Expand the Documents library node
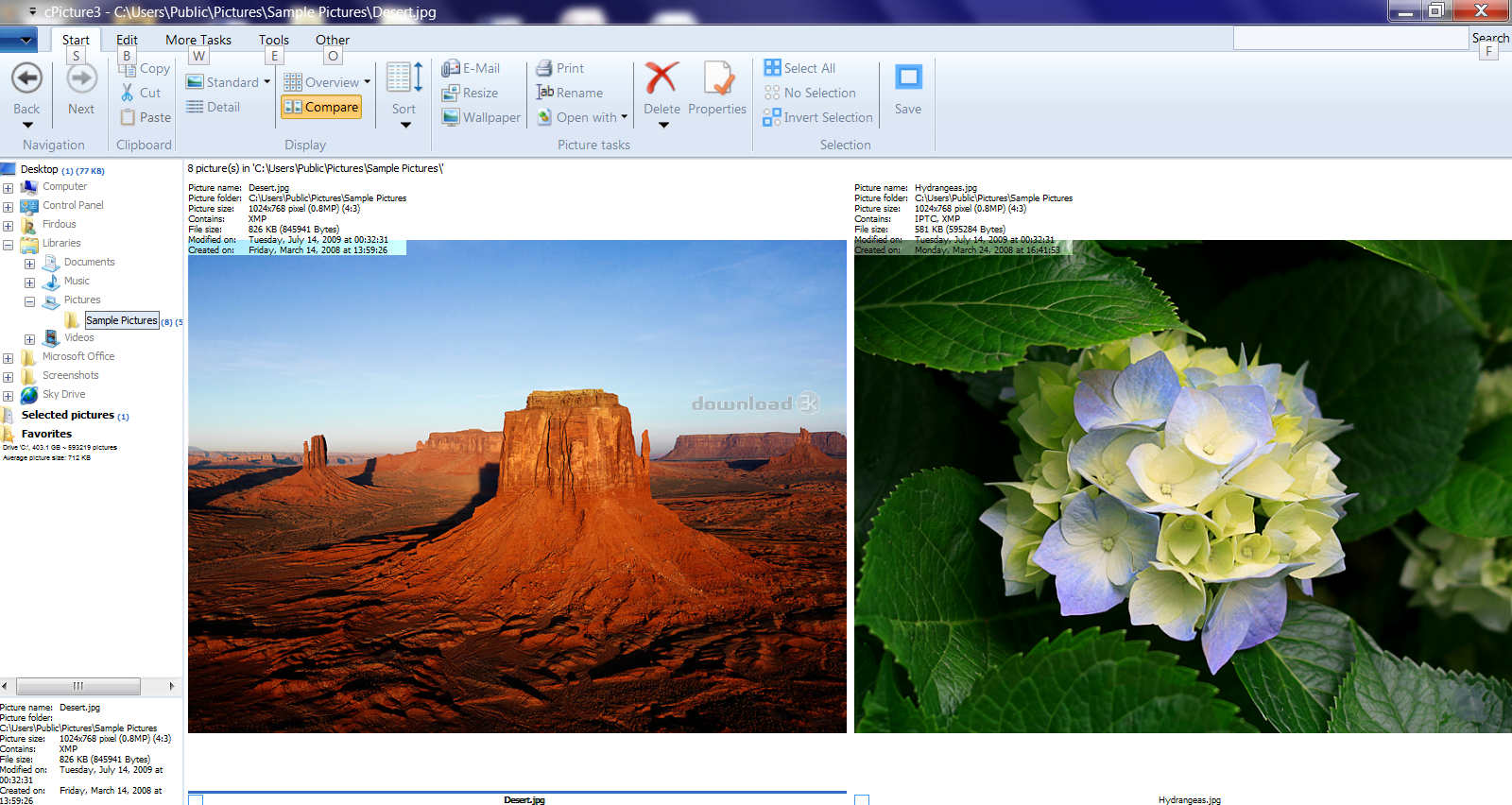This screenshot has height=805, width=1512. coord(29,264)
